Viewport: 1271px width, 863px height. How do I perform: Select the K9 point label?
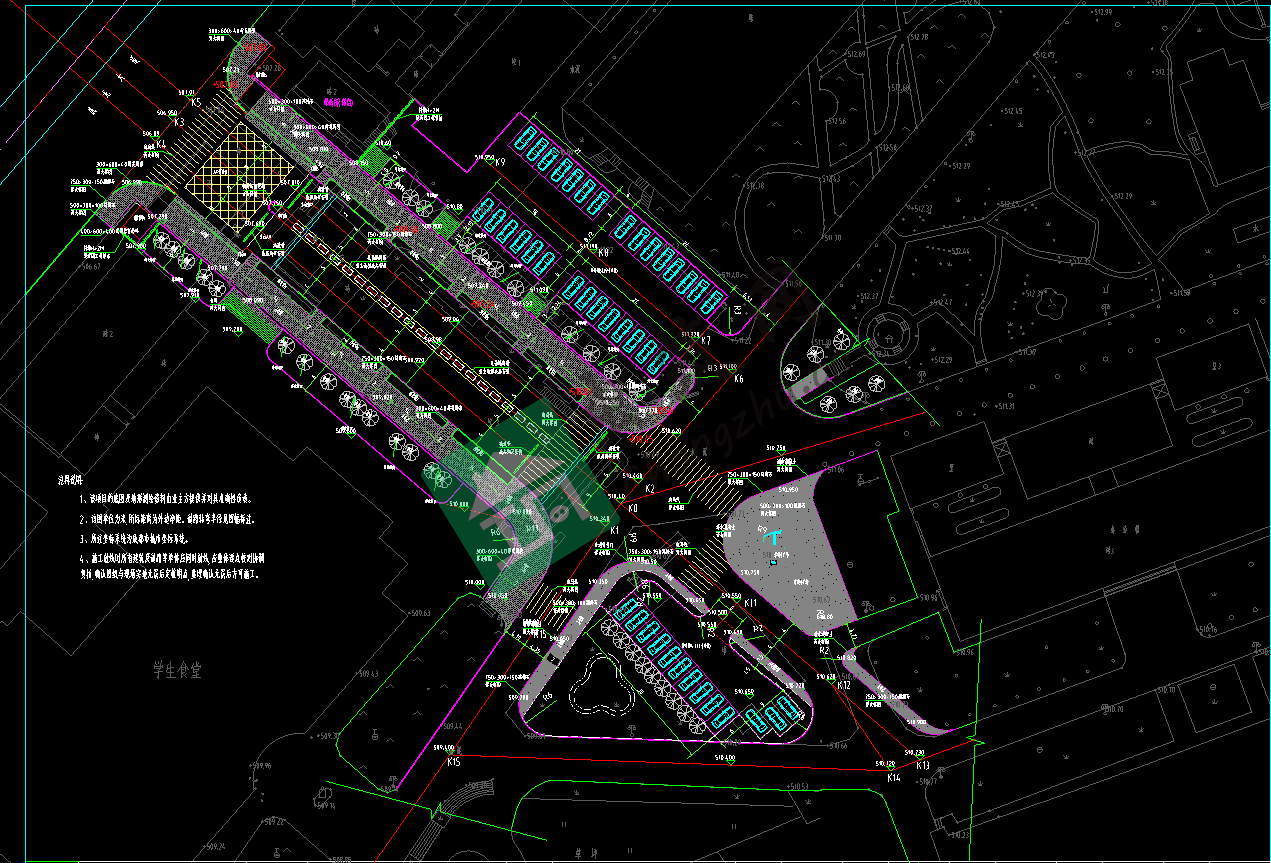(500, 163)
